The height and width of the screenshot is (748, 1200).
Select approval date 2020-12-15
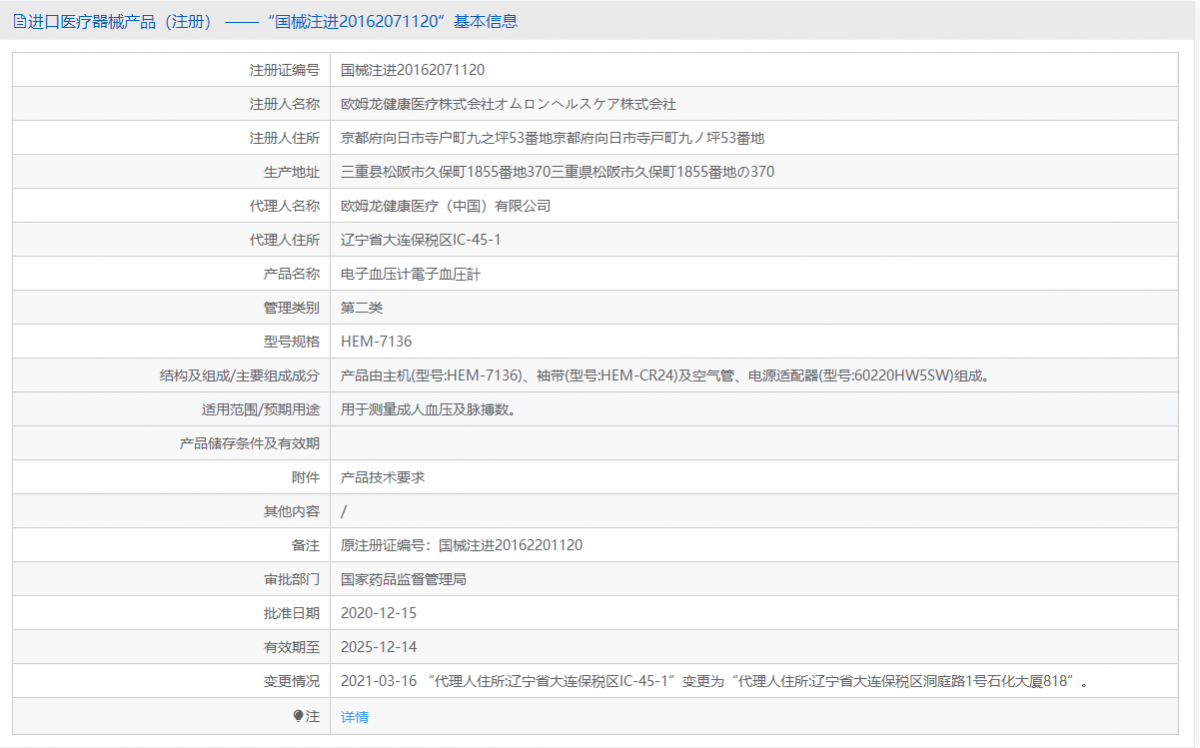pyautogui.click(x=379, y=614)
